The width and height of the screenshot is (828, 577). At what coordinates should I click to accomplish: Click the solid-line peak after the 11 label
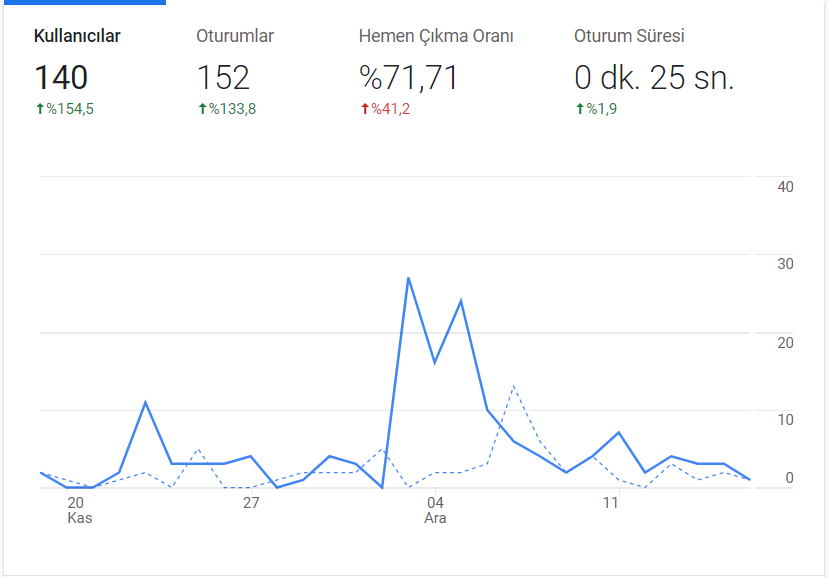pyautogui.click(x=618, y=432)
